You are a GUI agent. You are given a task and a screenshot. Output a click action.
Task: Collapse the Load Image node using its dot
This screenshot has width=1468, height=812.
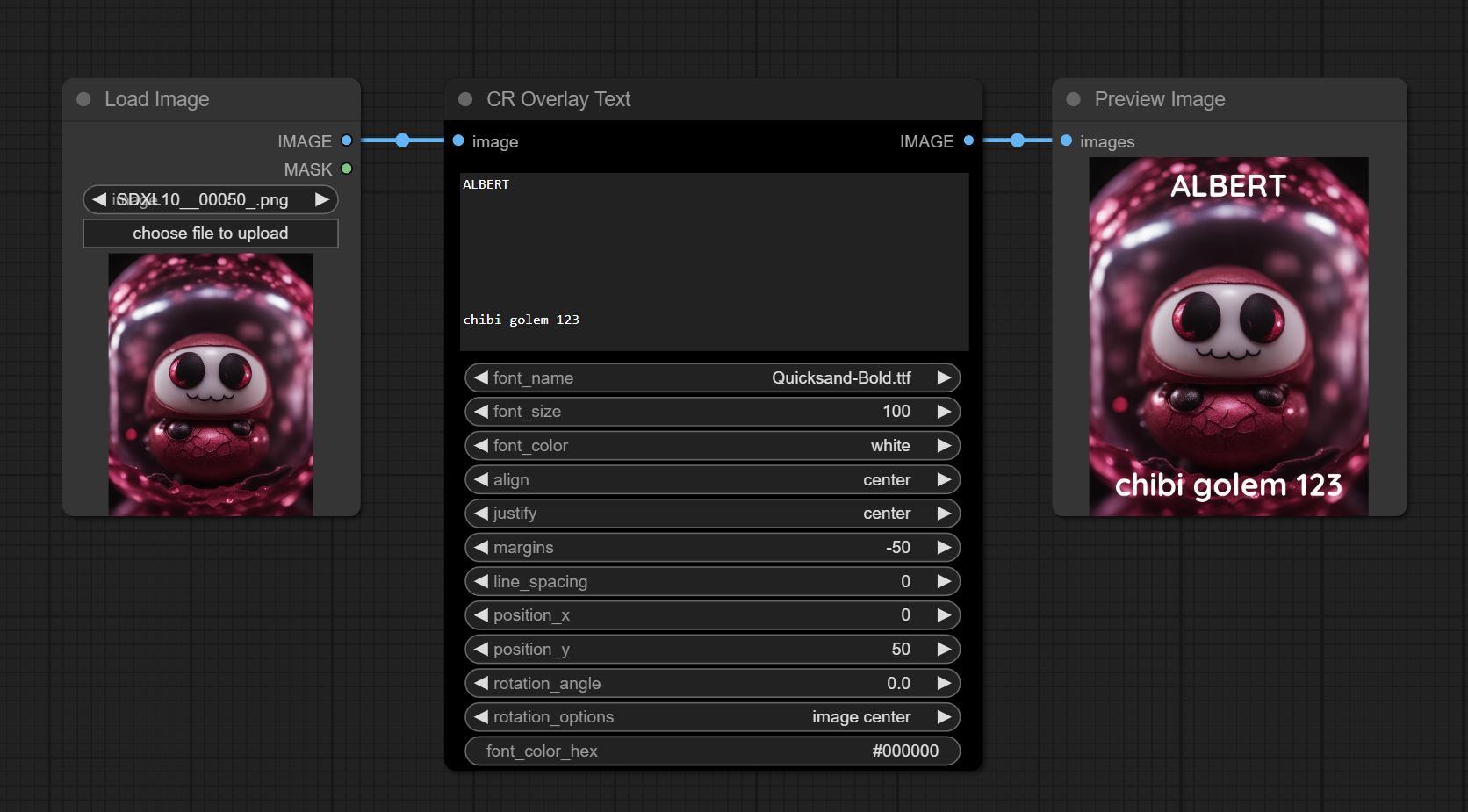point(83,99)
